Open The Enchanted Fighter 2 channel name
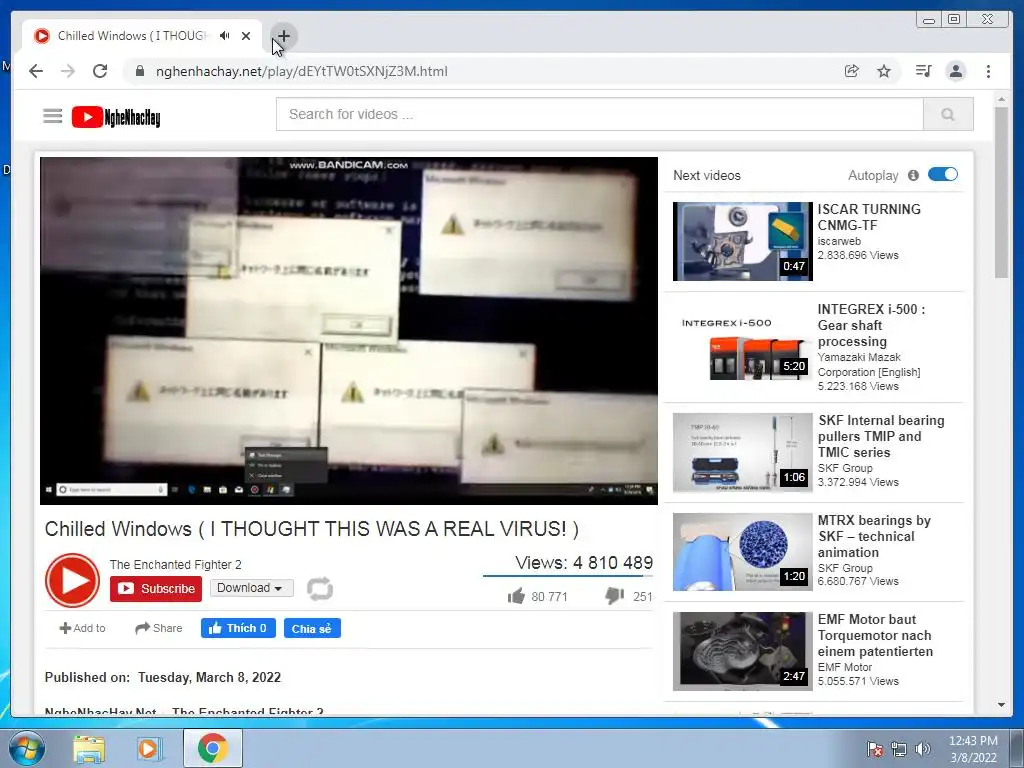The height and width of the screenshot is (768, 1024). coord(176,564)
